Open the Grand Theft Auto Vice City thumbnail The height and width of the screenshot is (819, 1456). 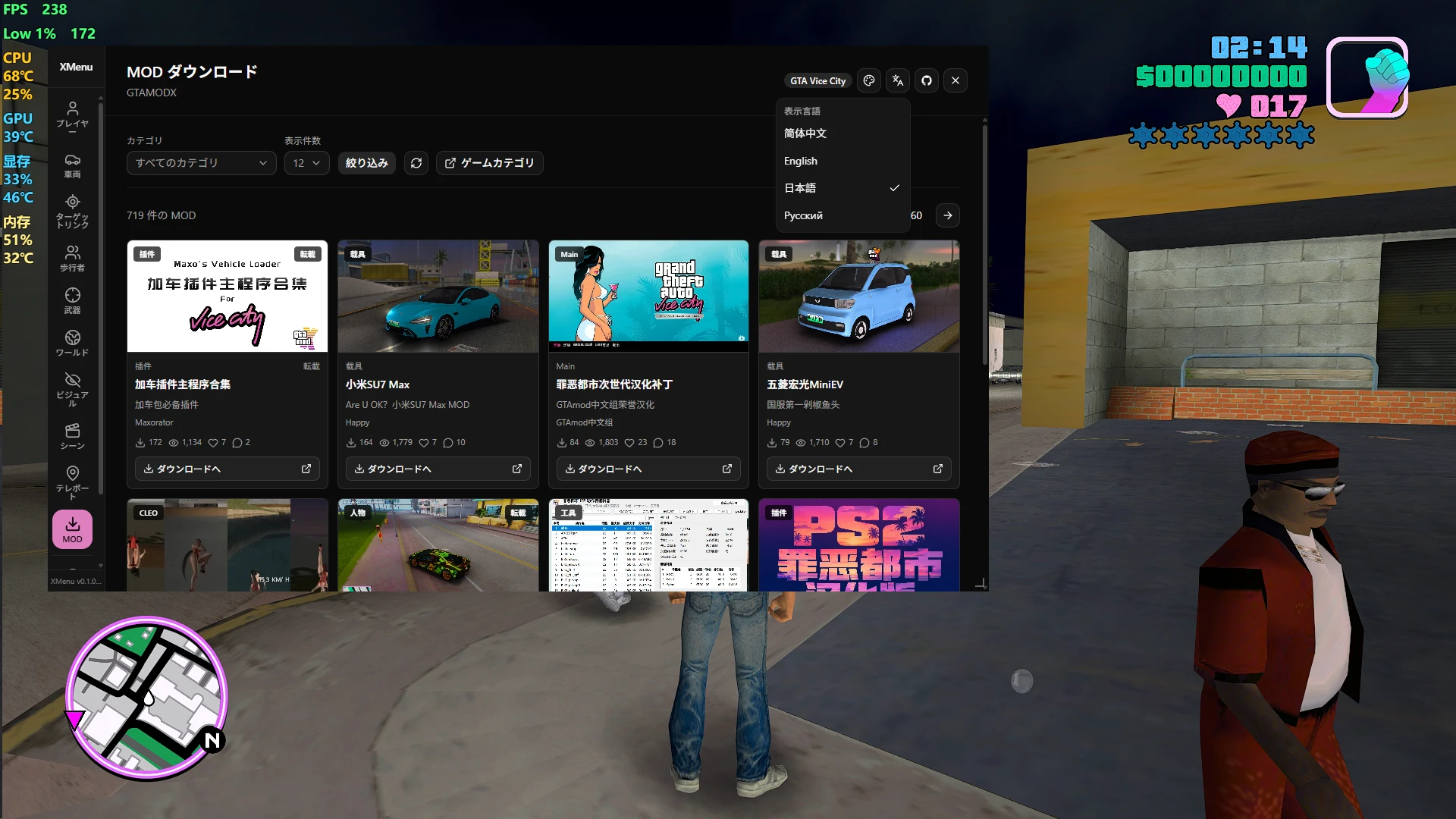click(648, 297)
